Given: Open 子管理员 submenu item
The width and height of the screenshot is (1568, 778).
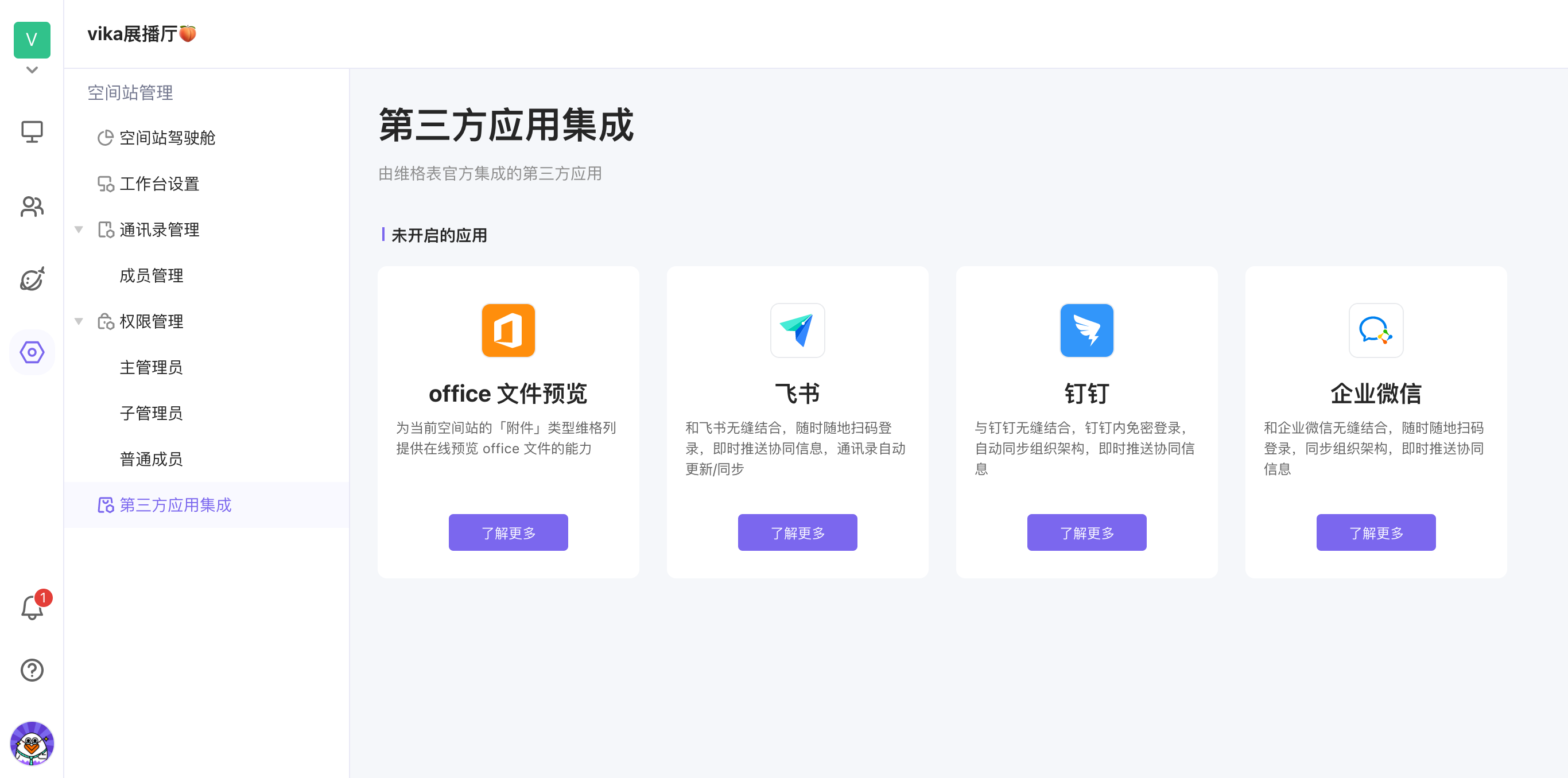Looking at the screenshot, I should point(207,413).
